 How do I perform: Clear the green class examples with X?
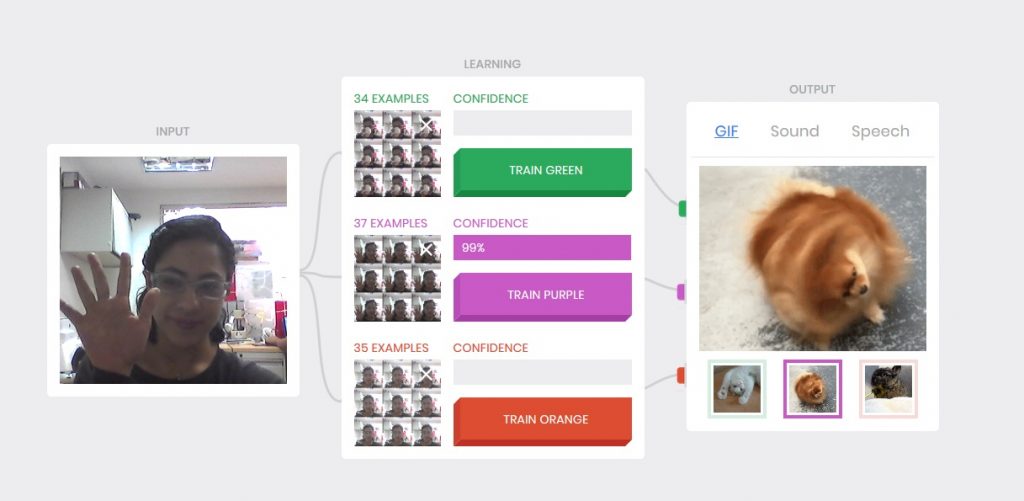tap(426, 124)
